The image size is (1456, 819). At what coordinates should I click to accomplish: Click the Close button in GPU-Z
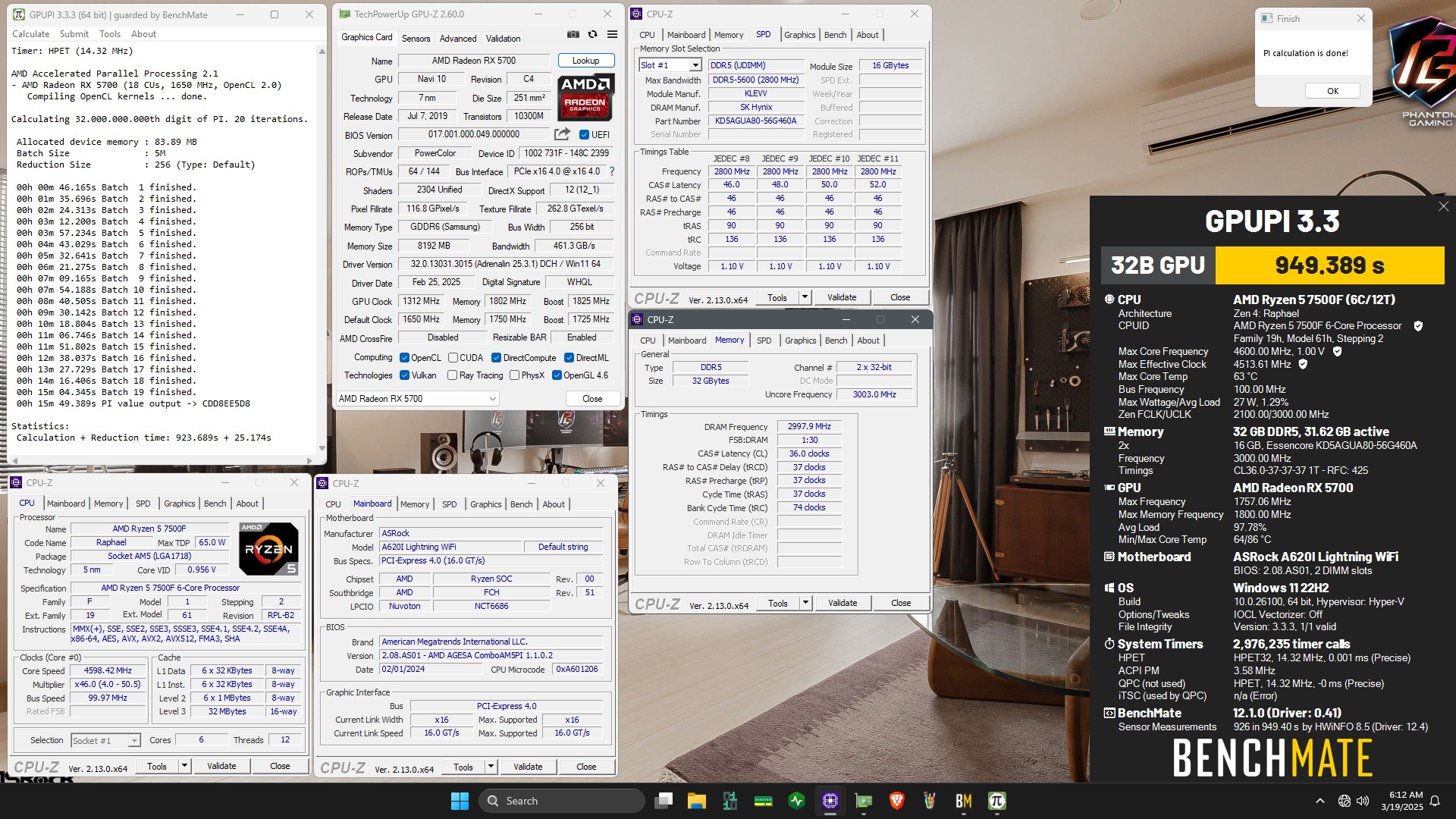click(x=592, y=399)
